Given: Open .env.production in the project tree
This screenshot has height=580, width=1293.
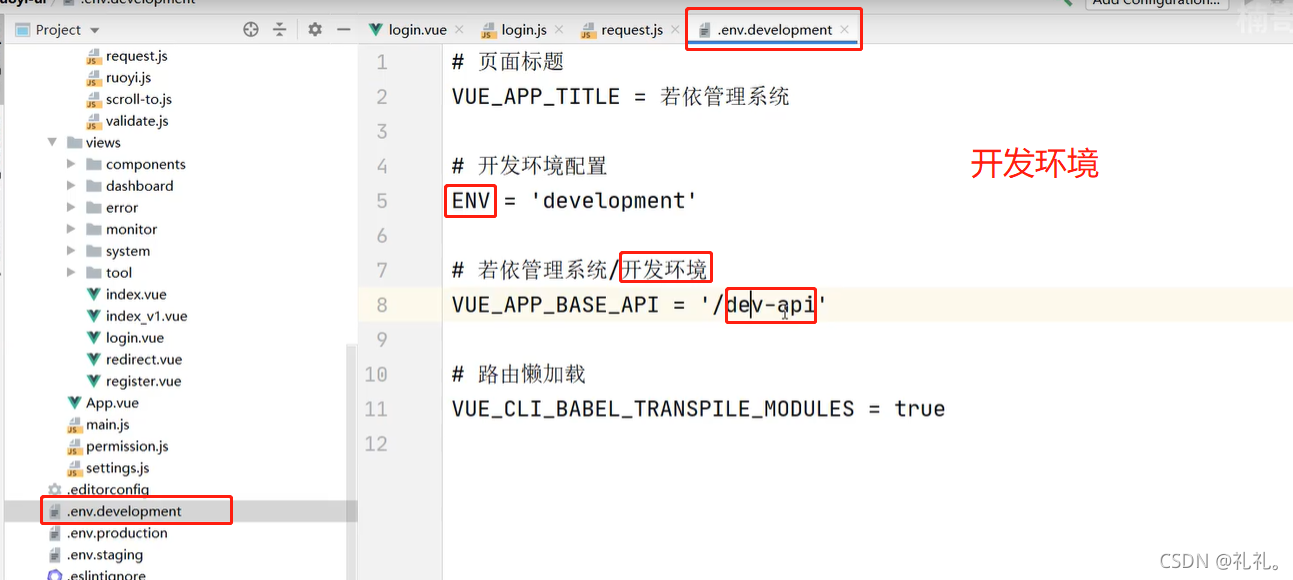Looking at the screenshot, I should coord(117,533).
